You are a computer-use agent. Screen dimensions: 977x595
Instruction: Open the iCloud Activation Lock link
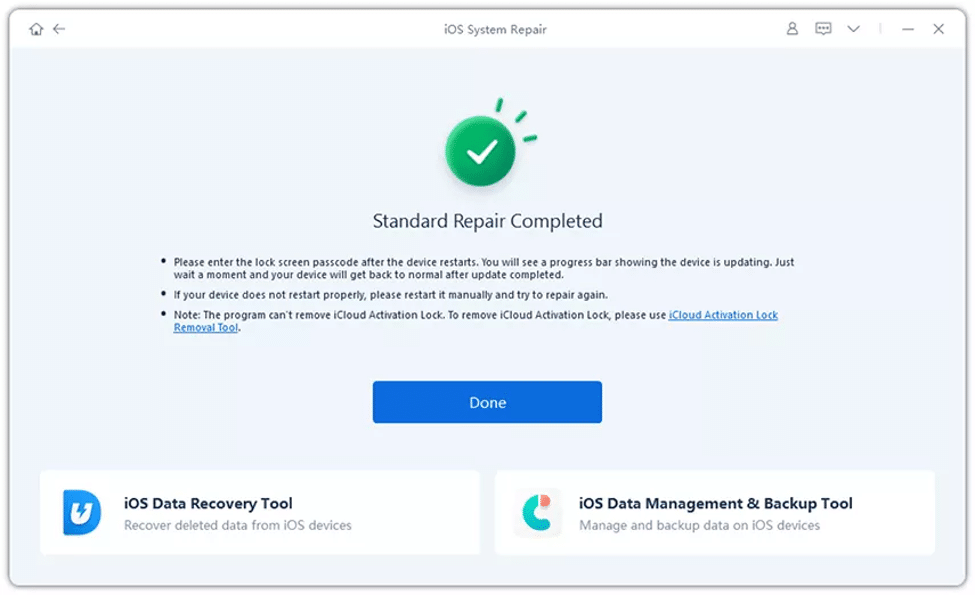coord(723,315)
